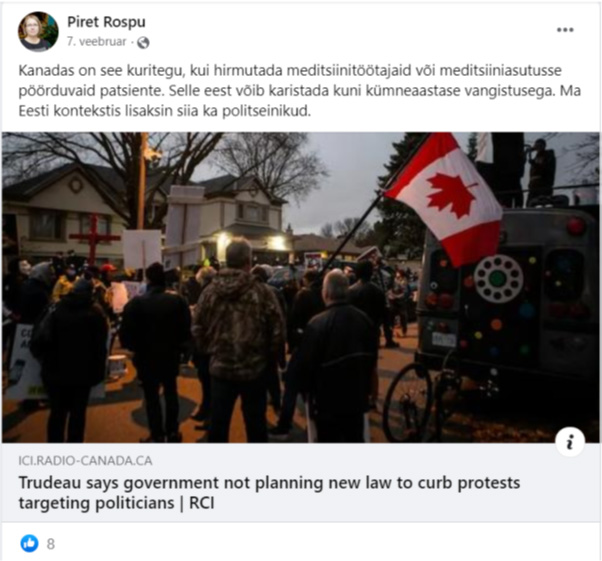Click the post text starting "Kanadas on see kuritegu"
Screen dimensions: 602x561
[299, 91]
